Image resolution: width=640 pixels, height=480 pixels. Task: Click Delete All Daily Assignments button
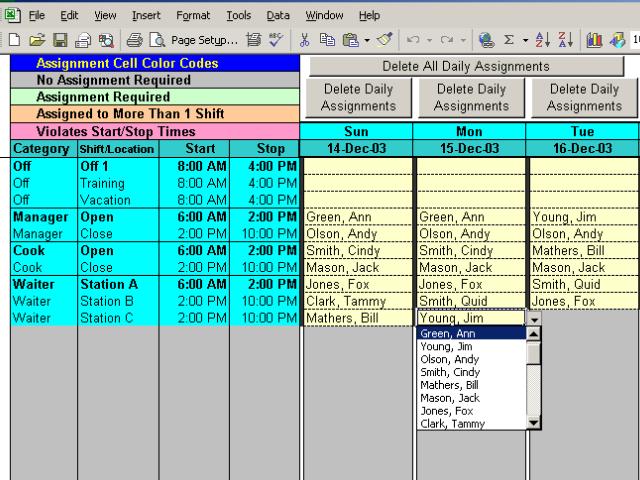click(466, 66)
